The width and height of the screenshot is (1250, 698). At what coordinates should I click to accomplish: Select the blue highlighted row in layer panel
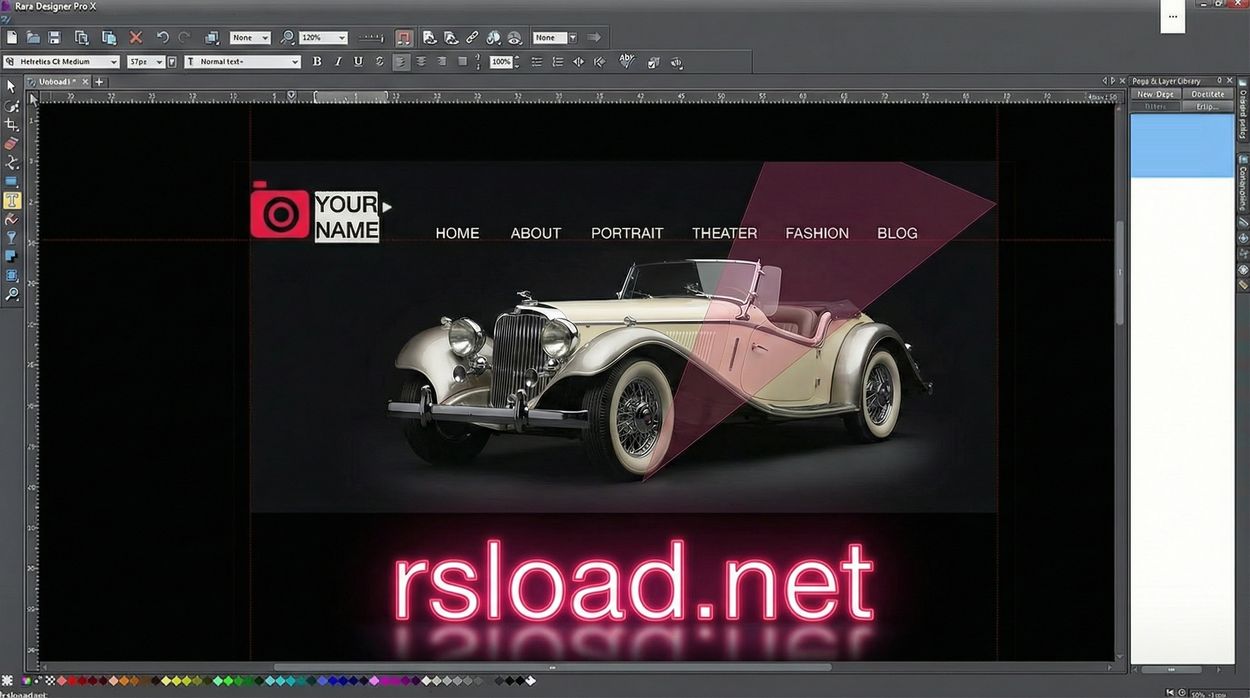[x=1182, y=146]
